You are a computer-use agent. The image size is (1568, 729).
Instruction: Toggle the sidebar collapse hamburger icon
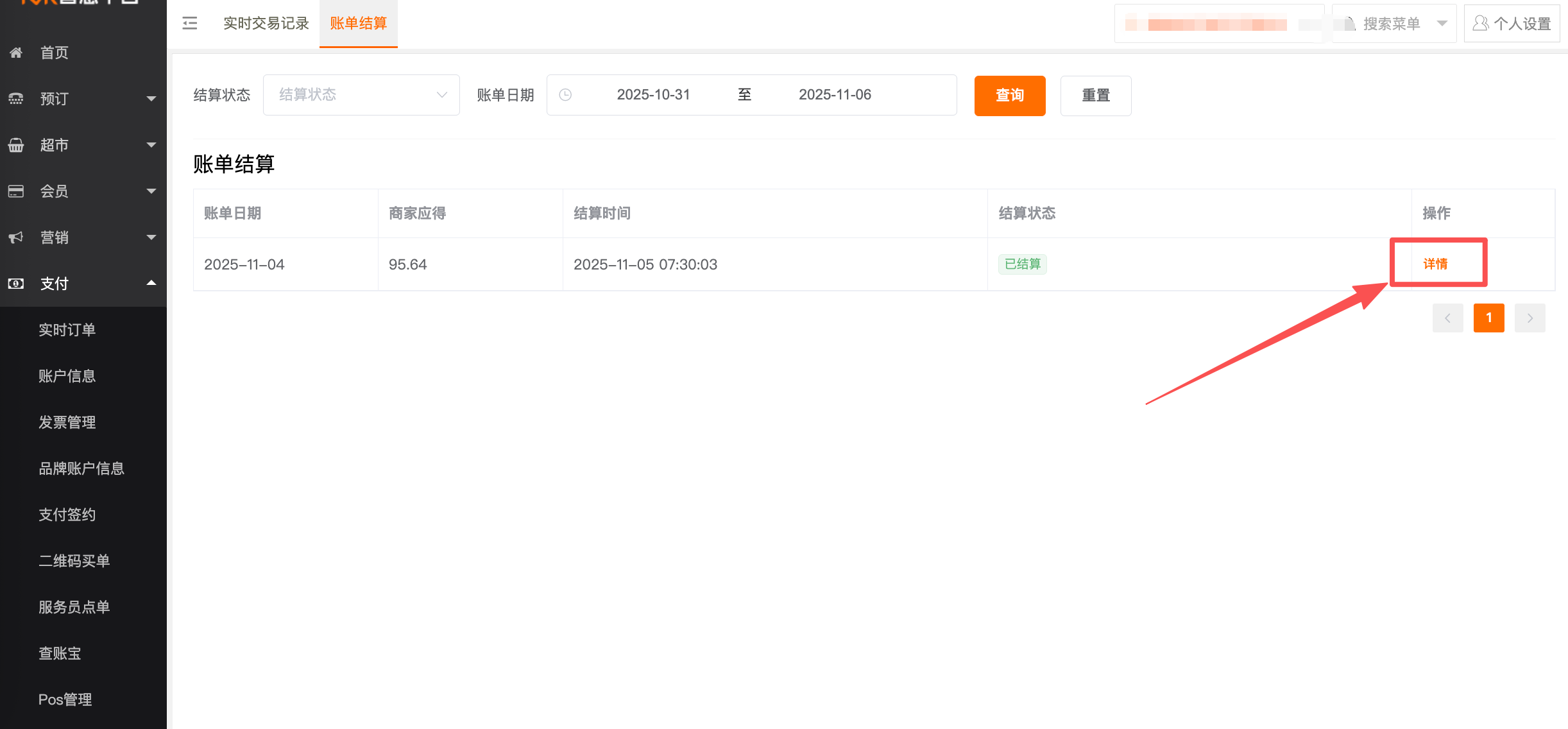pos(190,24)
